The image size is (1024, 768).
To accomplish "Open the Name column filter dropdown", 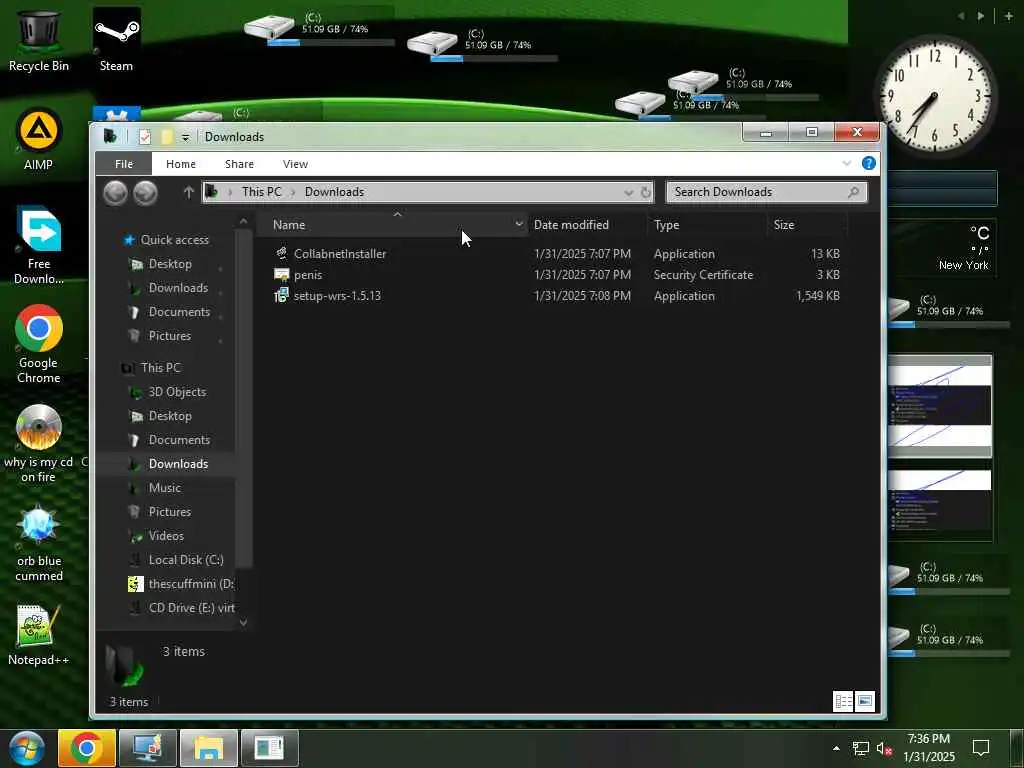I will (x=519, y=225).
